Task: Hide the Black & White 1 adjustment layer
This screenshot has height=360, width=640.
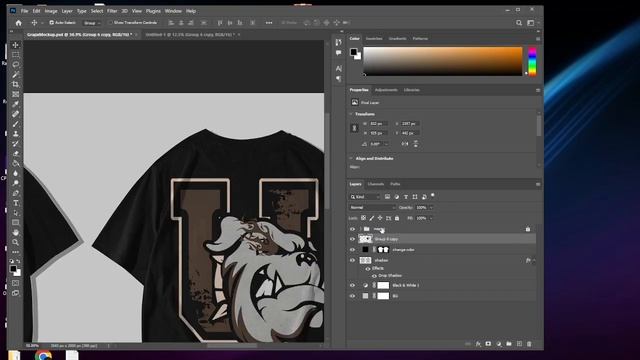Action: click(x=352, y=286)
